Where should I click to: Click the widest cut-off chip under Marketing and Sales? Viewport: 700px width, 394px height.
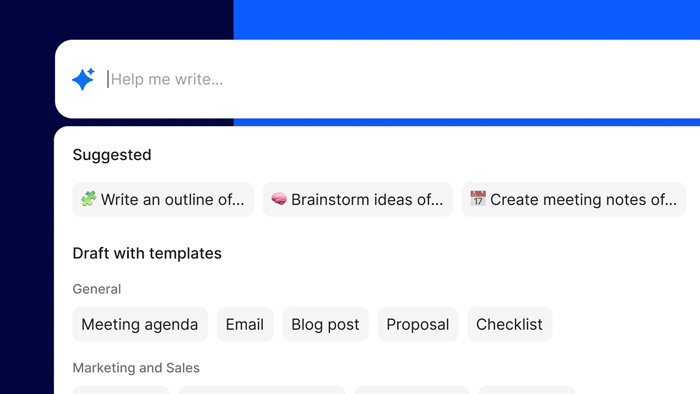click(262, 390)
